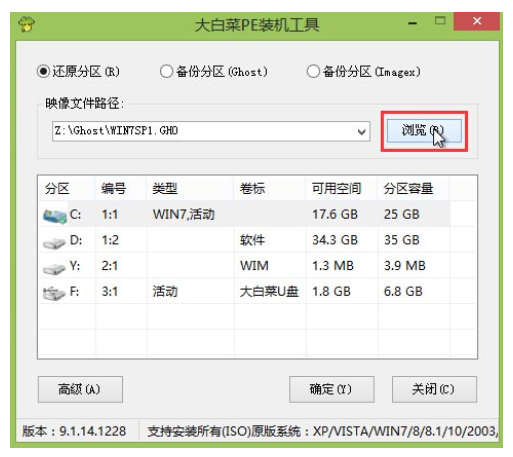Select the 1:2 partition number cell
This screenshot has width=513, height=457.
coord(110,240)
